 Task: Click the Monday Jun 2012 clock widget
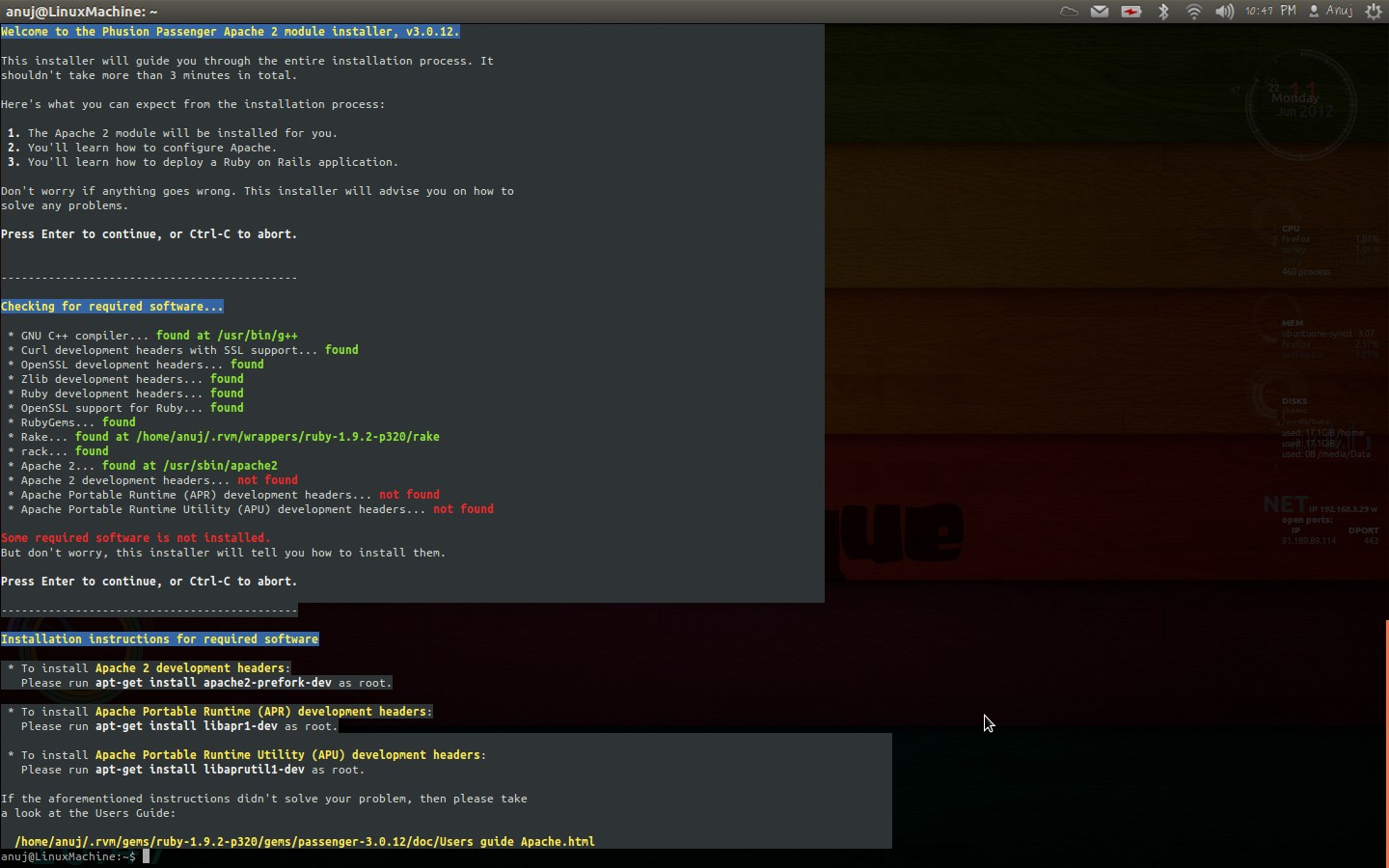1297,101
